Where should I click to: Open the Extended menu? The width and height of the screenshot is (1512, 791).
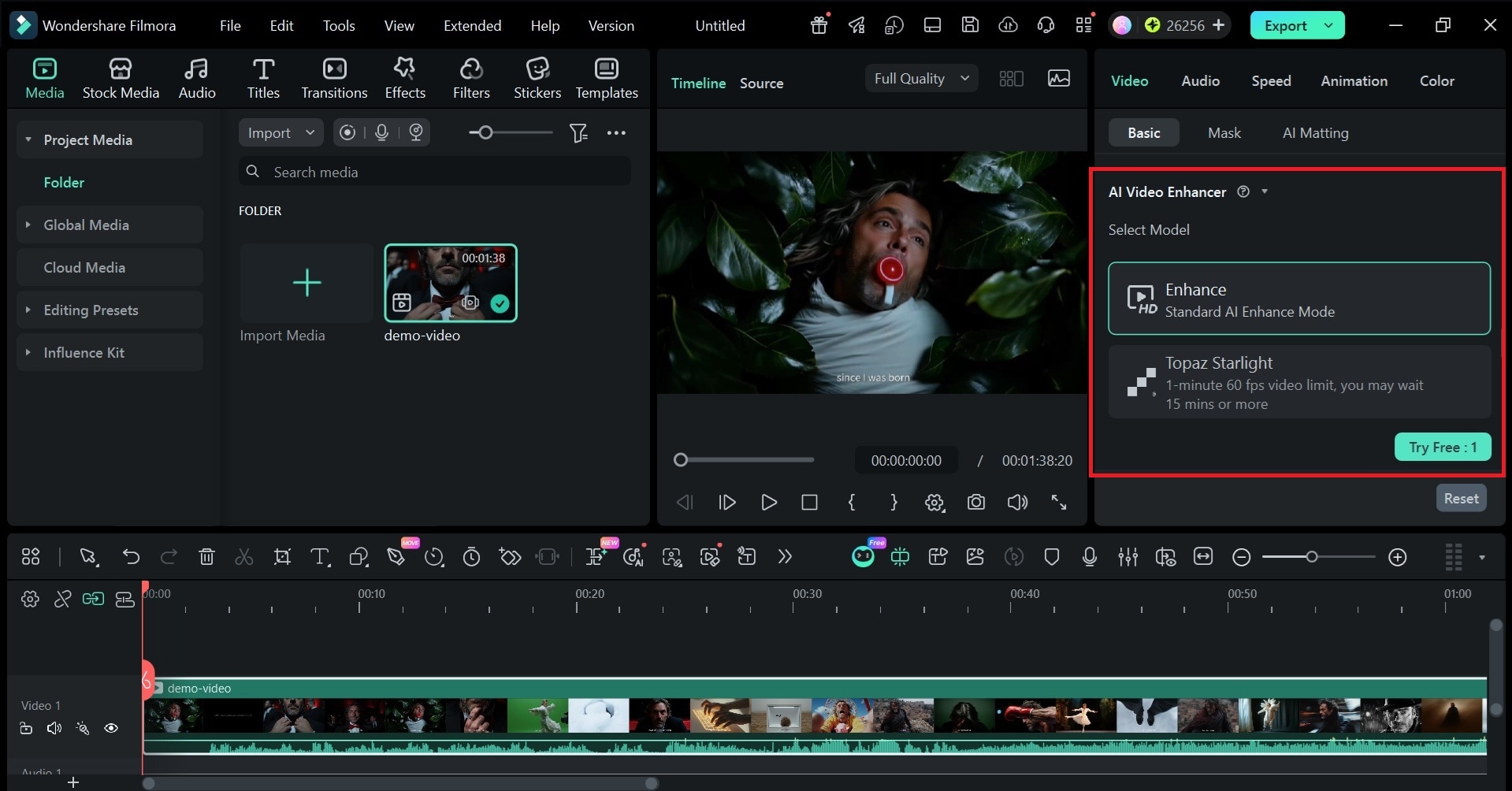coord(472,24)
